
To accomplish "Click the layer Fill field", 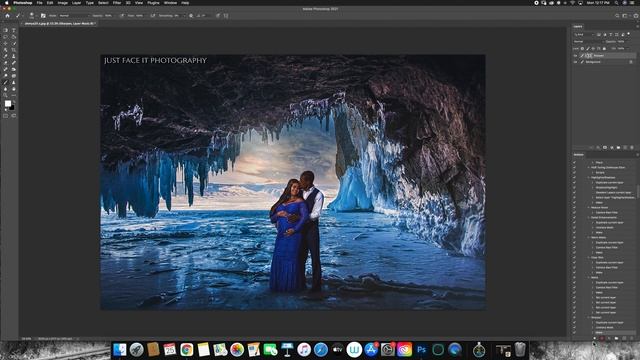I will click(621, 49).
